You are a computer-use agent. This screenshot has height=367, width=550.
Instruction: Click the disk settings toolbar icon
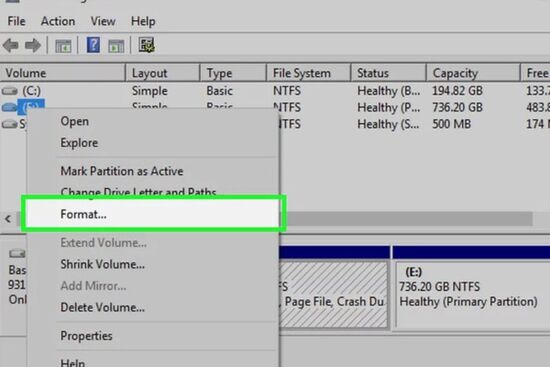click(x=146, y=45)
